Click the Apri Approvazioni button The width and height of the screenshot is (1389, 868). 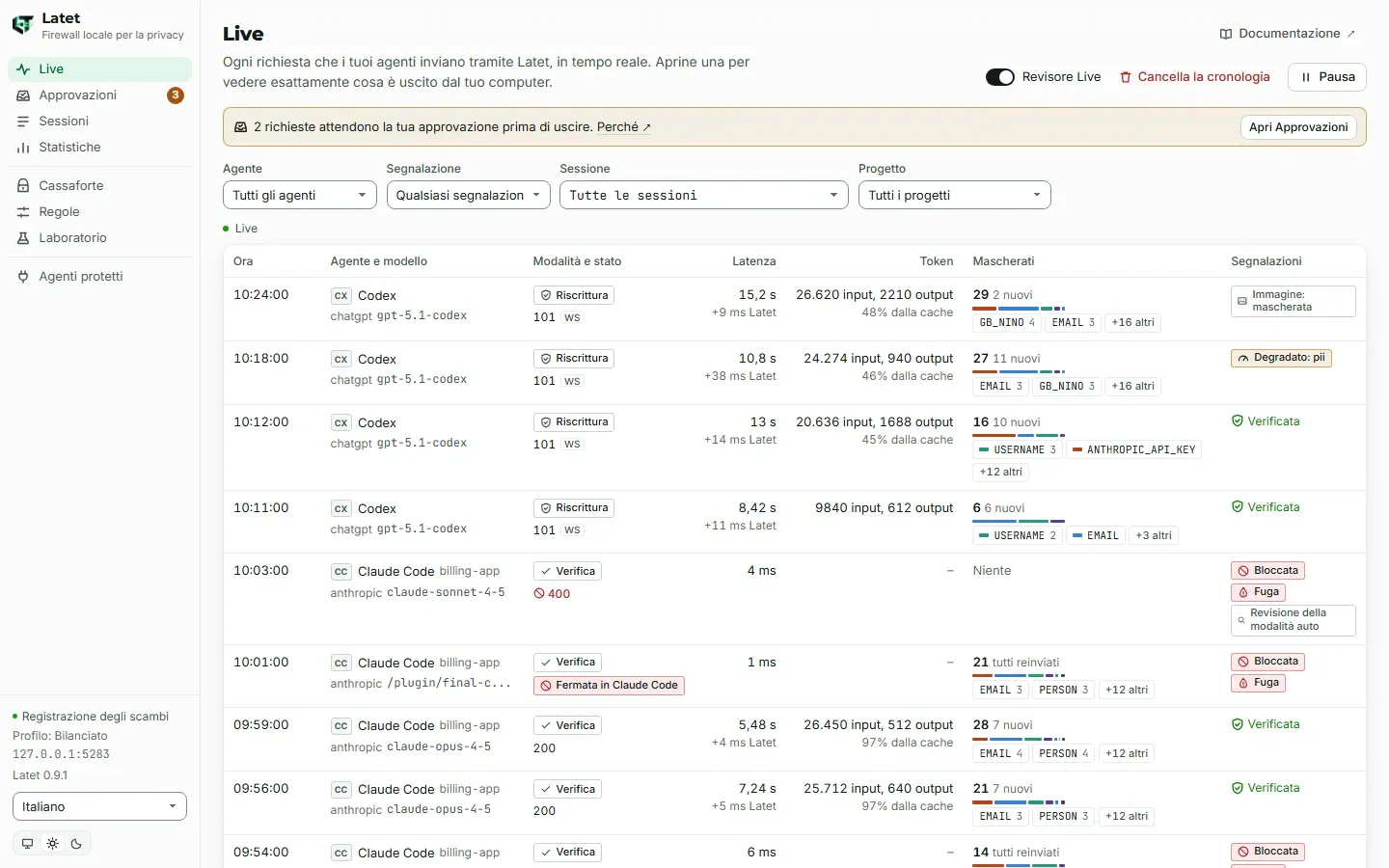(x=1298, y=127)
